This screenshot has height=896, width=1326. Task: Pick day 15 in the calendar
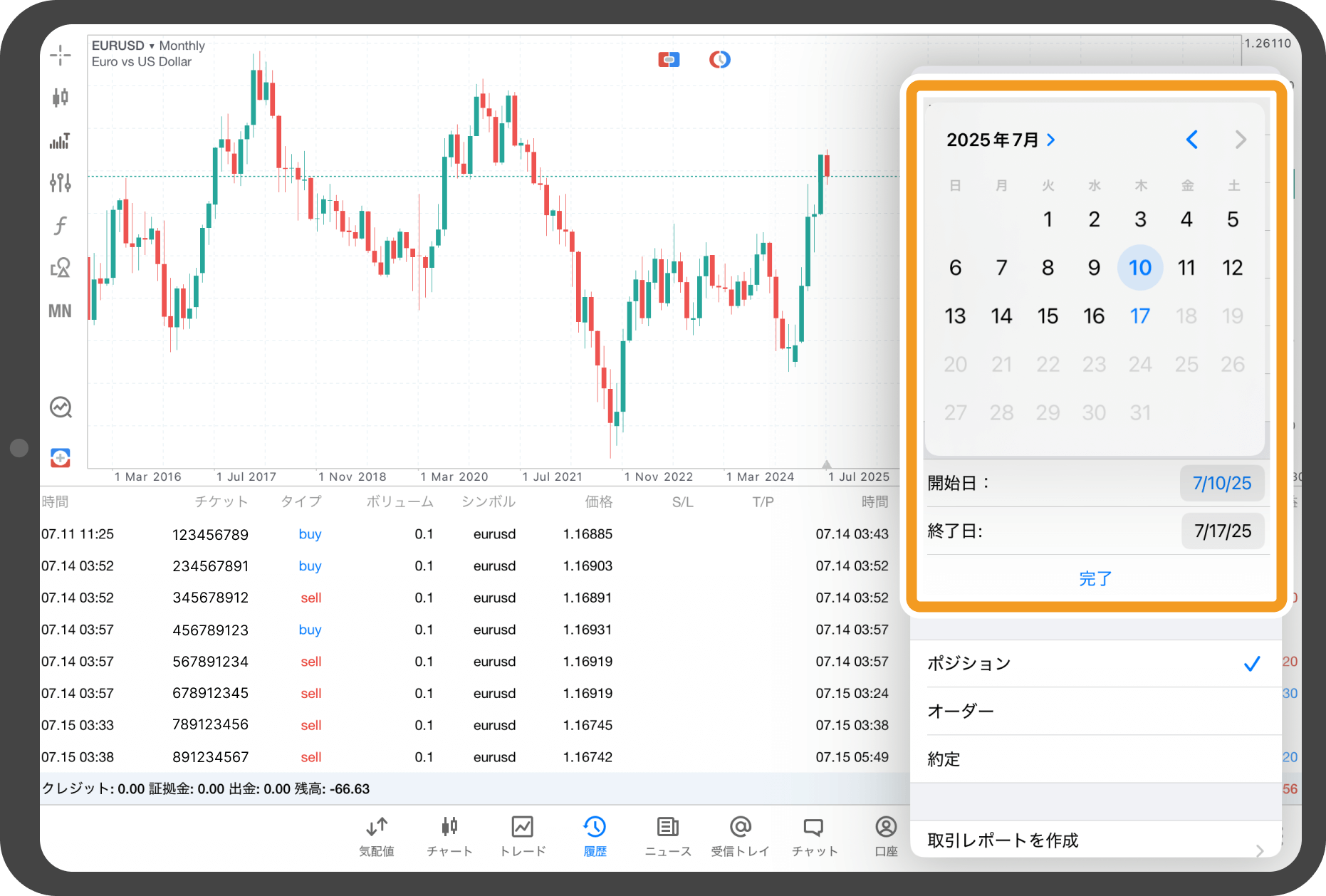1048,316
